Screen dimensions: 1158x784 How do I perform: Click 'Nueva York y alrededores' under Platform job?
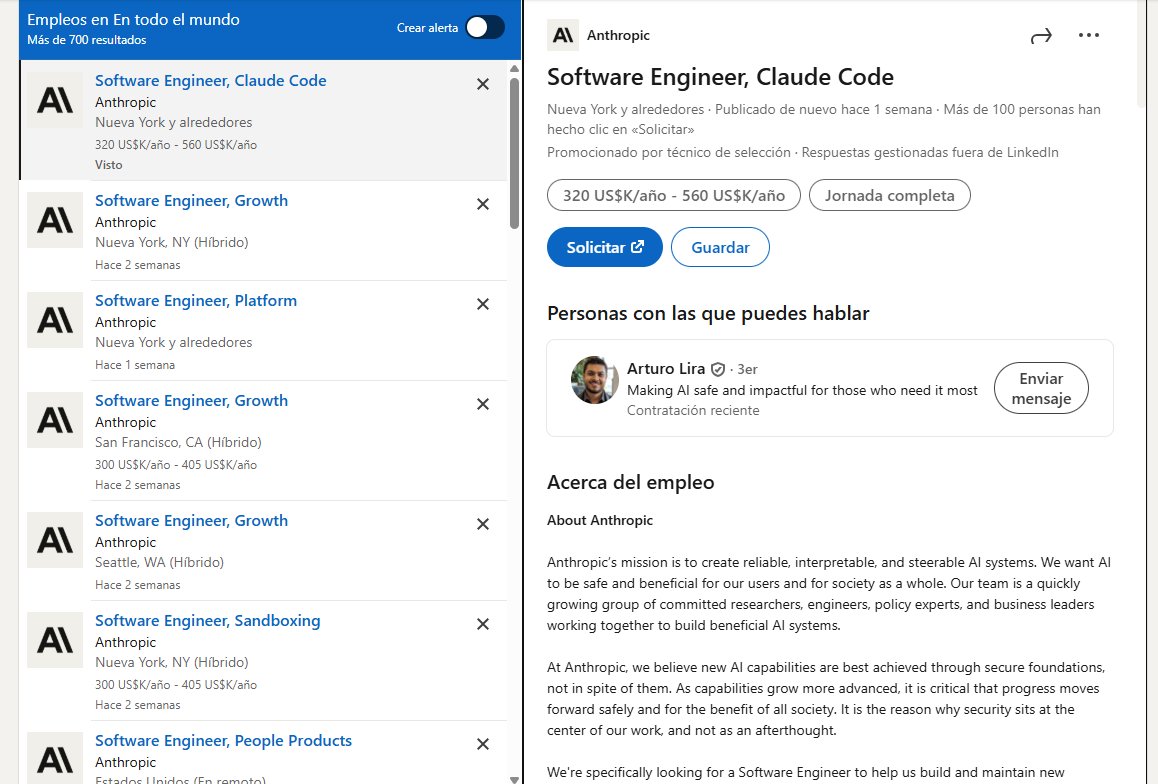tap(174, 343)
